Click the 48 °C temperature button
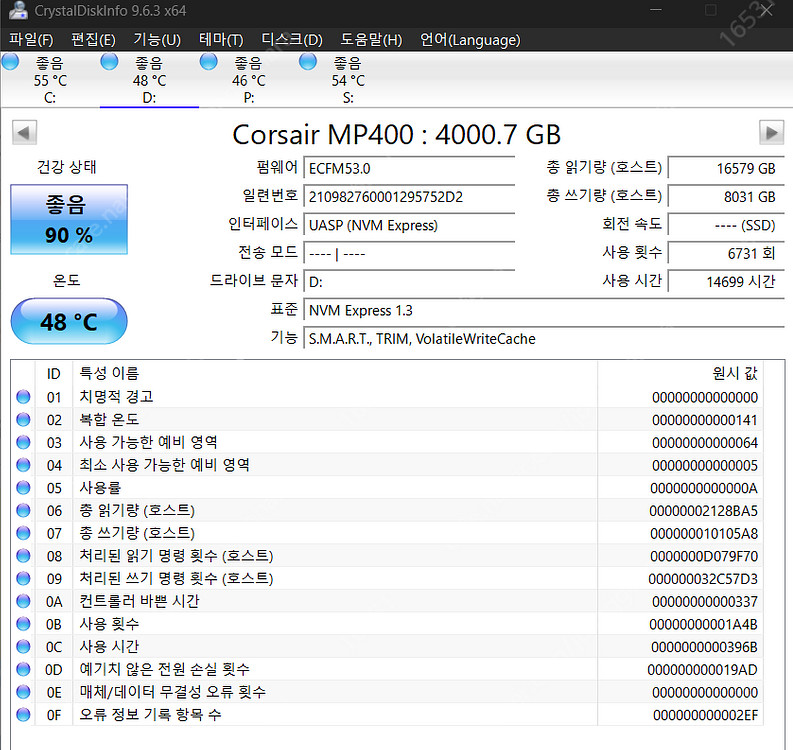 pos(69,321)
